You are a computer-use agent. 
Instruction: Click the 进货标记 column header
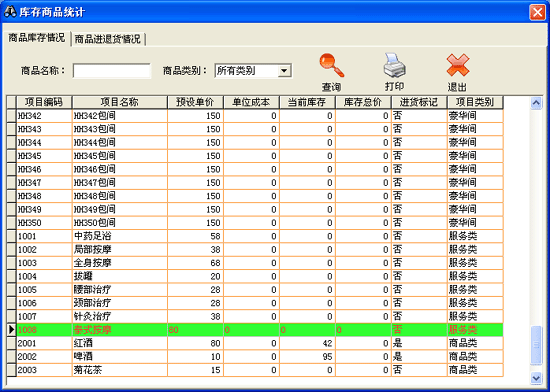coord(419,102)
